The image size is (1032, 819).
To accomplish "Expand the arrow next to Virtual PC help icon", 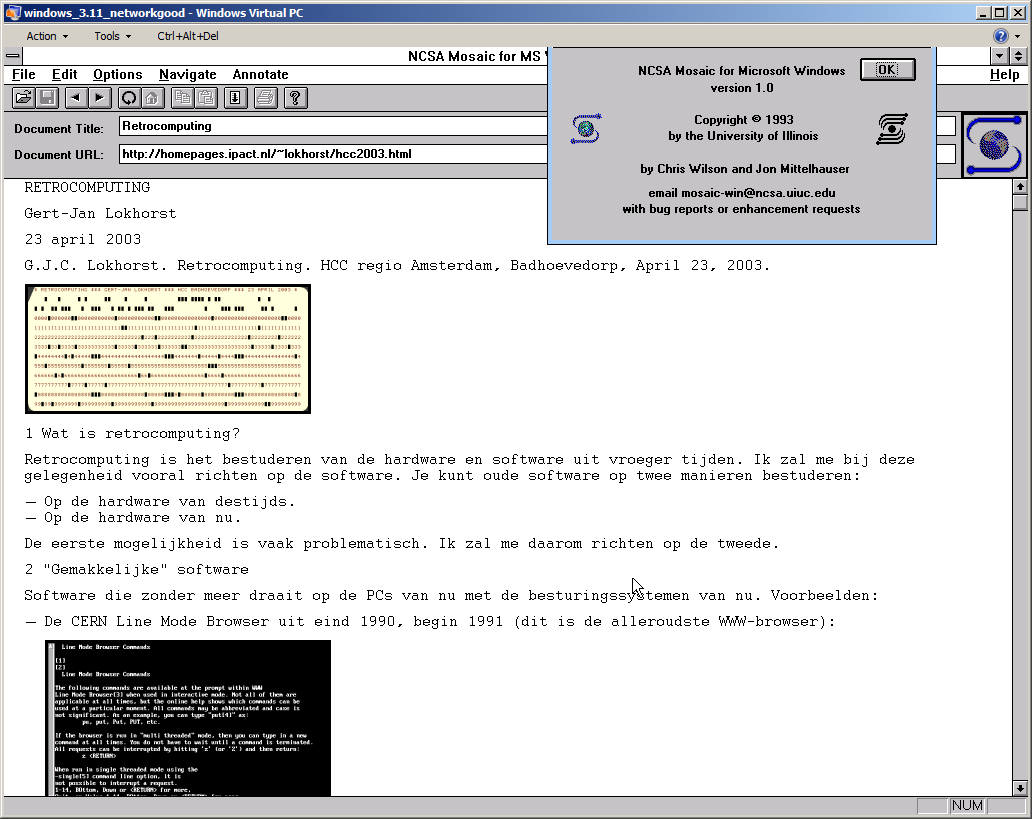I will coord(1018,36).
